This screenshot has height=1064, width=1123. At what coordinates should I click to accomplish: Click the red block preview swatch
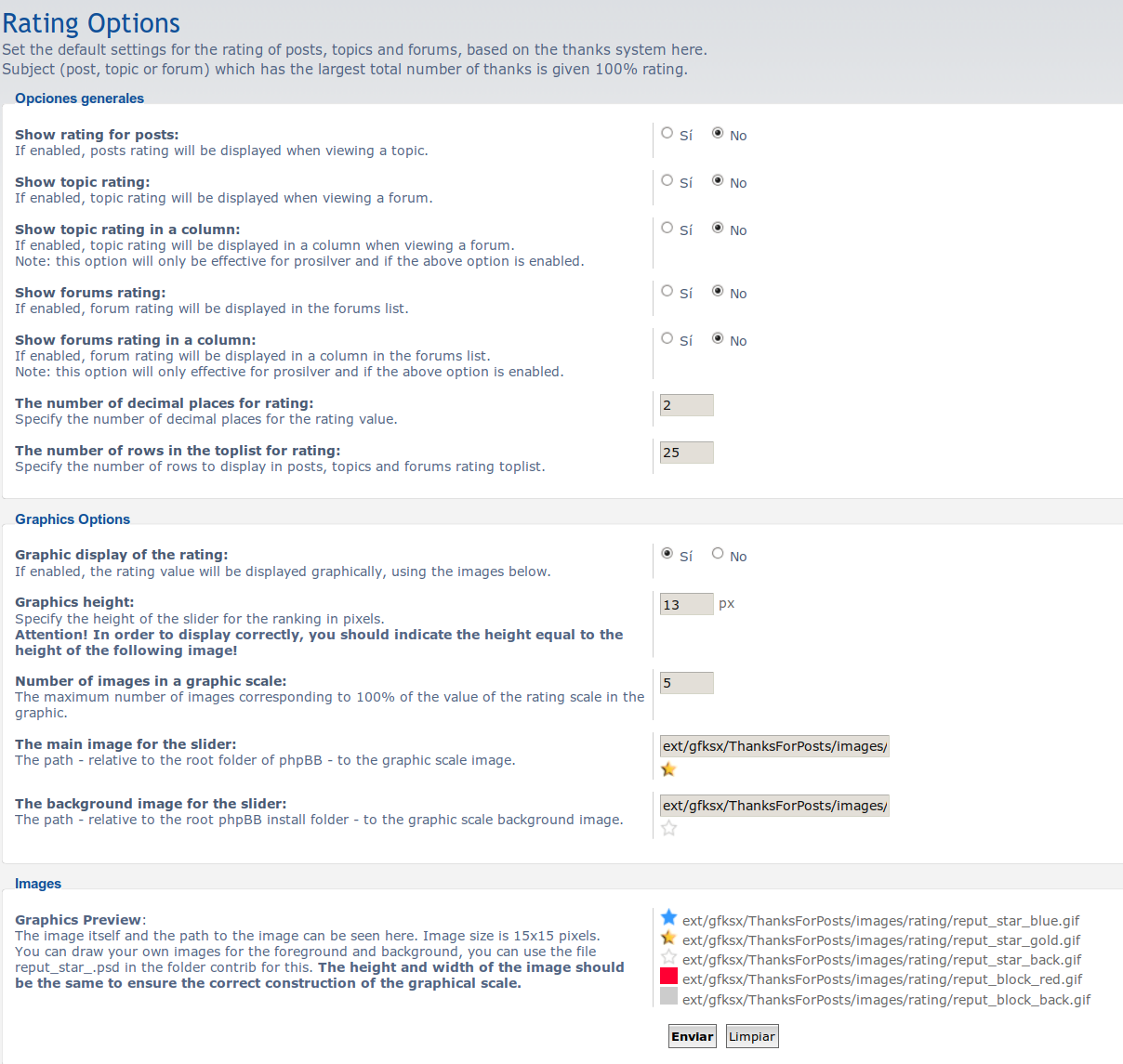[x=668, y=976]
